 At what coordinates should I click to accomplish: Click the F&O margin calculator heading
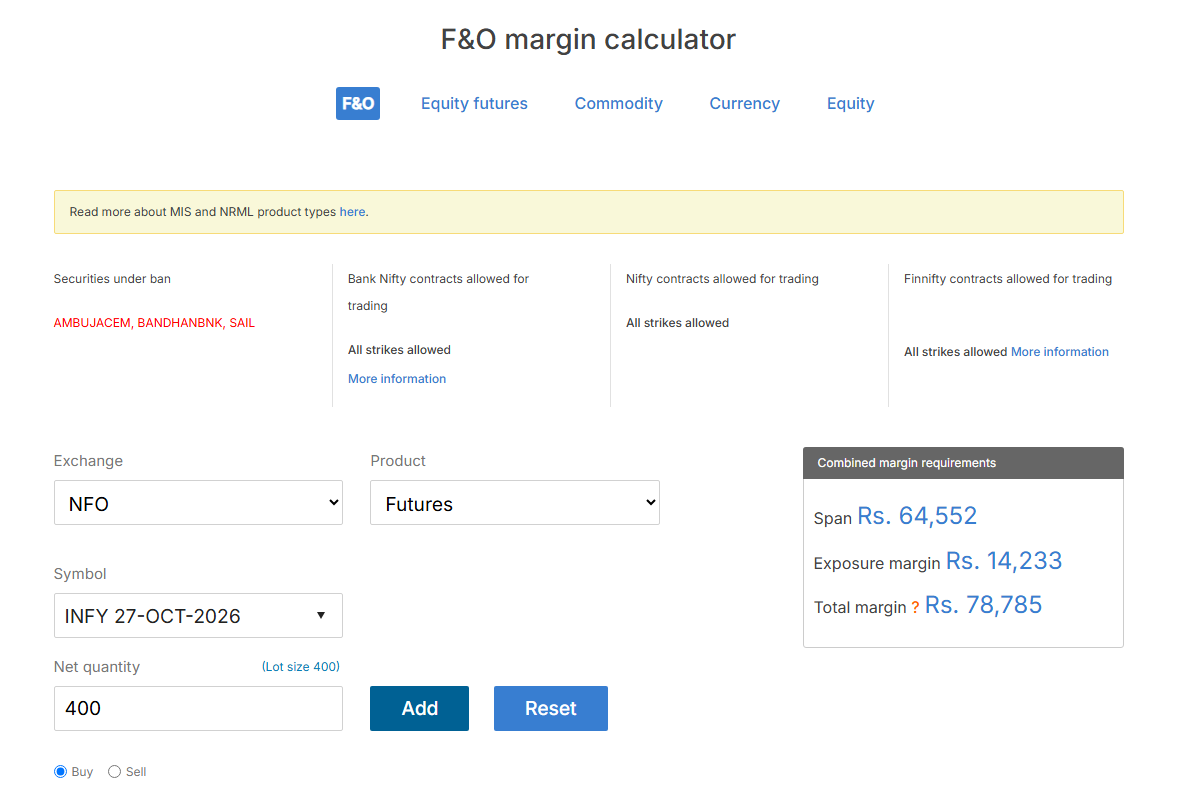click(x=588, y=39)
